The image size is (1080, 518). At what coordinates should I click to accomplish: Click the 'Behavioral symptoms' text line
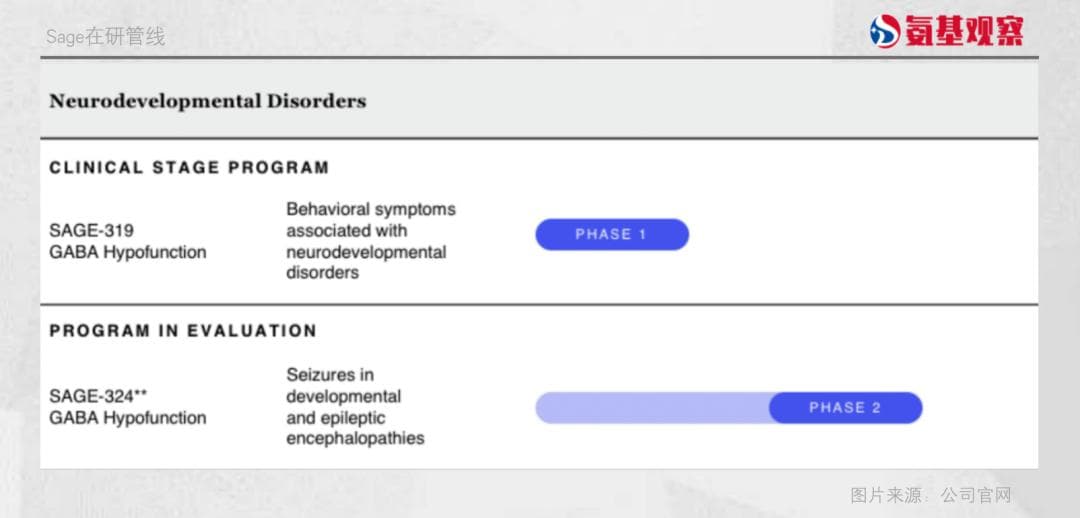click(370, 209)
